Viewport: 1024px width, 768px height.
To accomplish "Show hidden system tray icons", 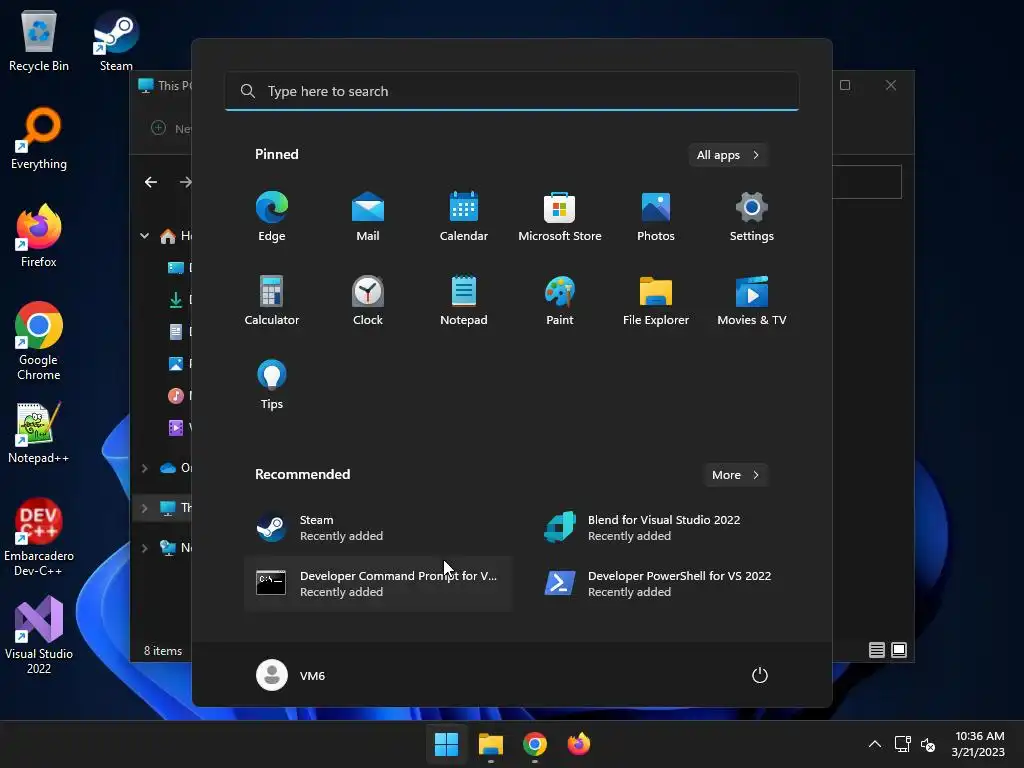I will (875, 744).
